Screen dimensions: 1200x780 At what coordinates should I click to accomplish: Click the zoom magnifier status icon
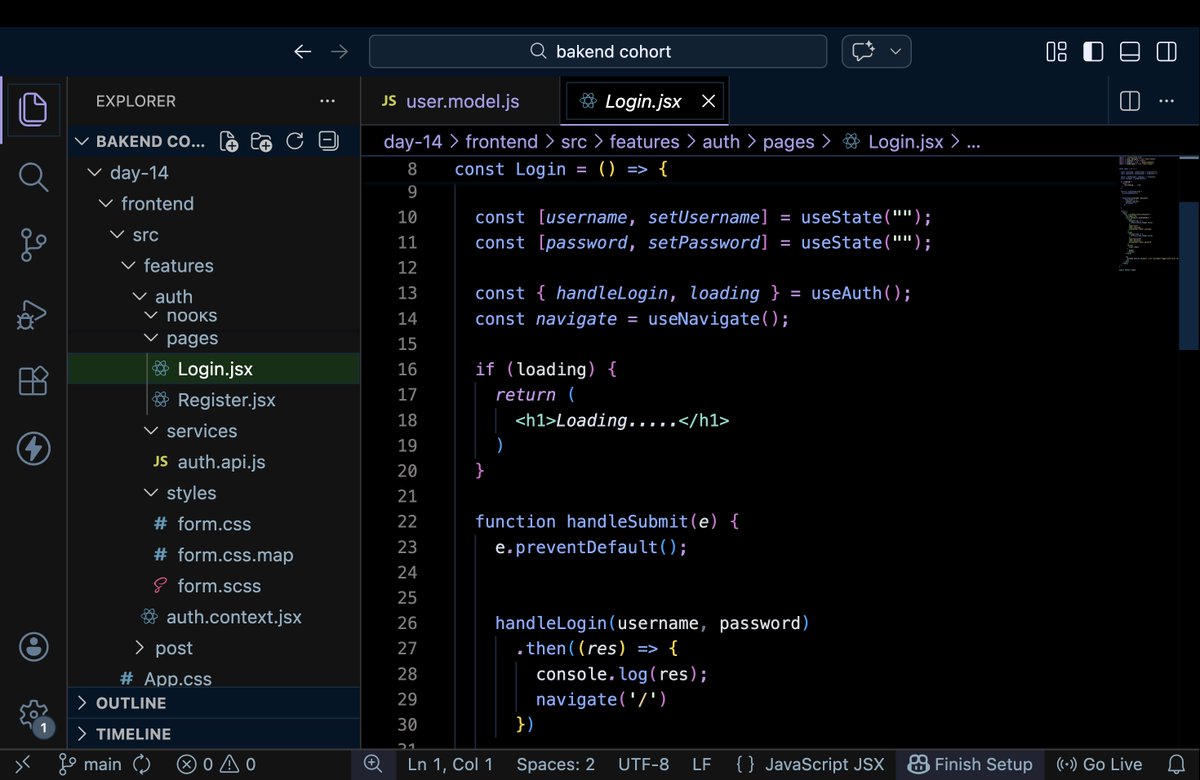373,764
